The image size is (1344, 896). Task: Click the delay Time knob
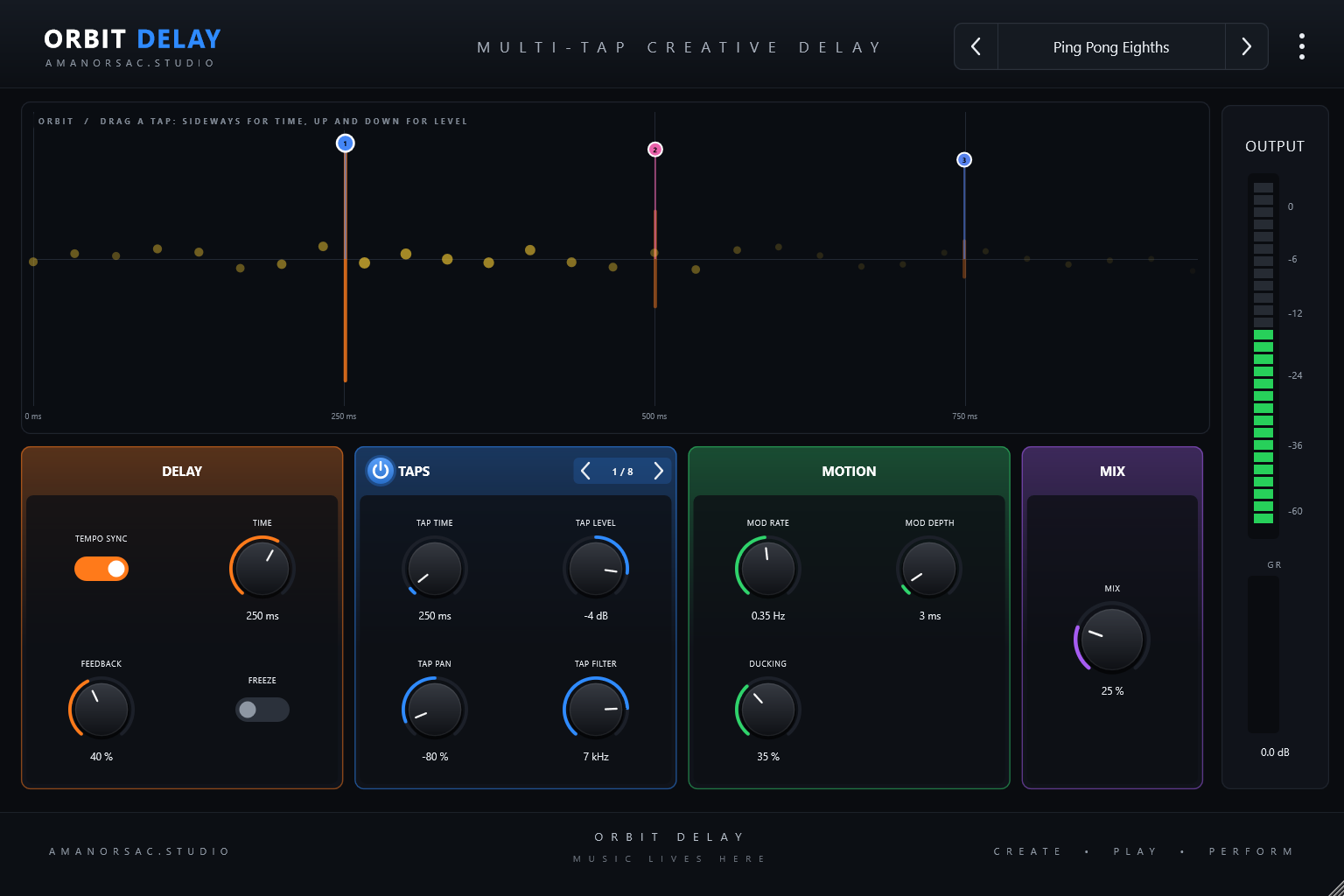coord(262,568)
